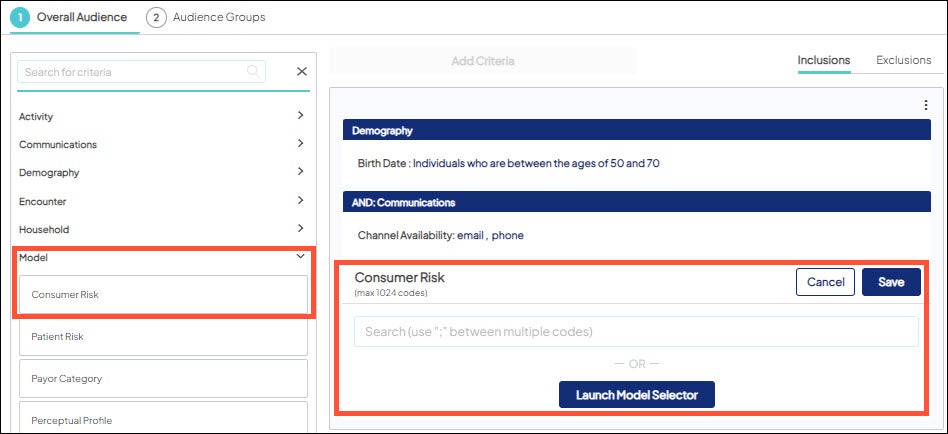Viewport: 948px width, 434px height.
Task: Go to the Audience Groups step
Action: click(206, 17)
